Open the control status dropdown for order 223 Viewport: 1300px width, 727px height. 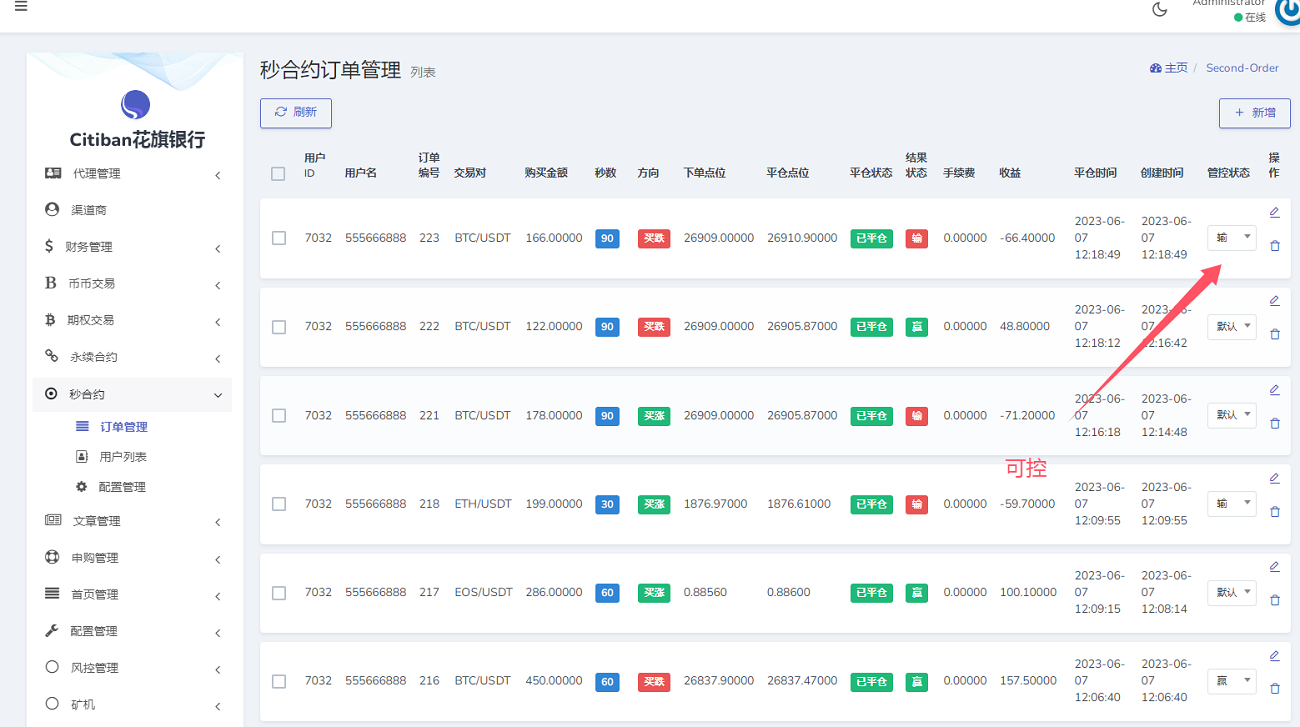click(x=1231, y=238)
